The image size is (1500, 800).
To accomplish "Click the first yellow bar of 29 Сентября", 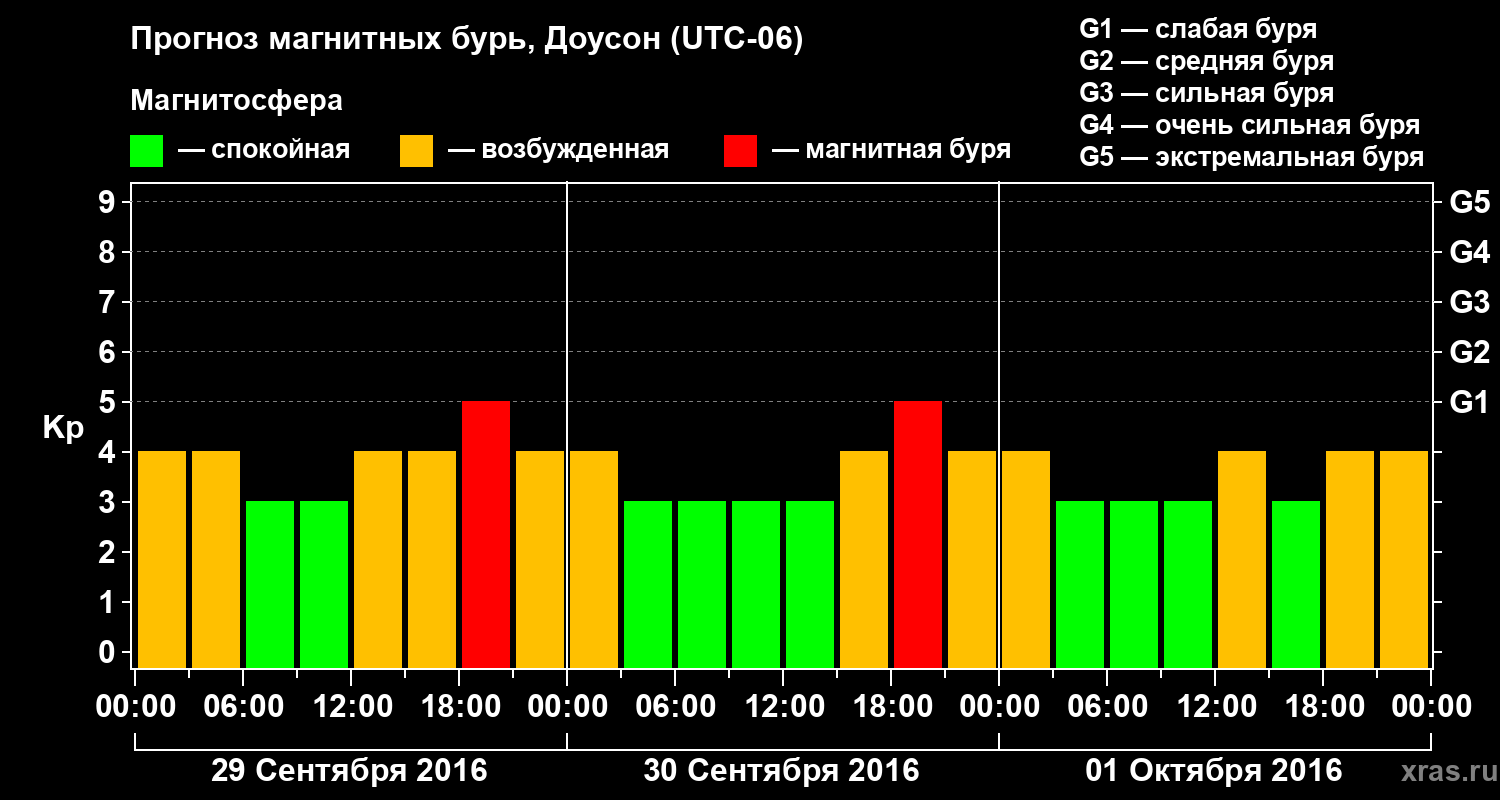I will tap(162, 560).
